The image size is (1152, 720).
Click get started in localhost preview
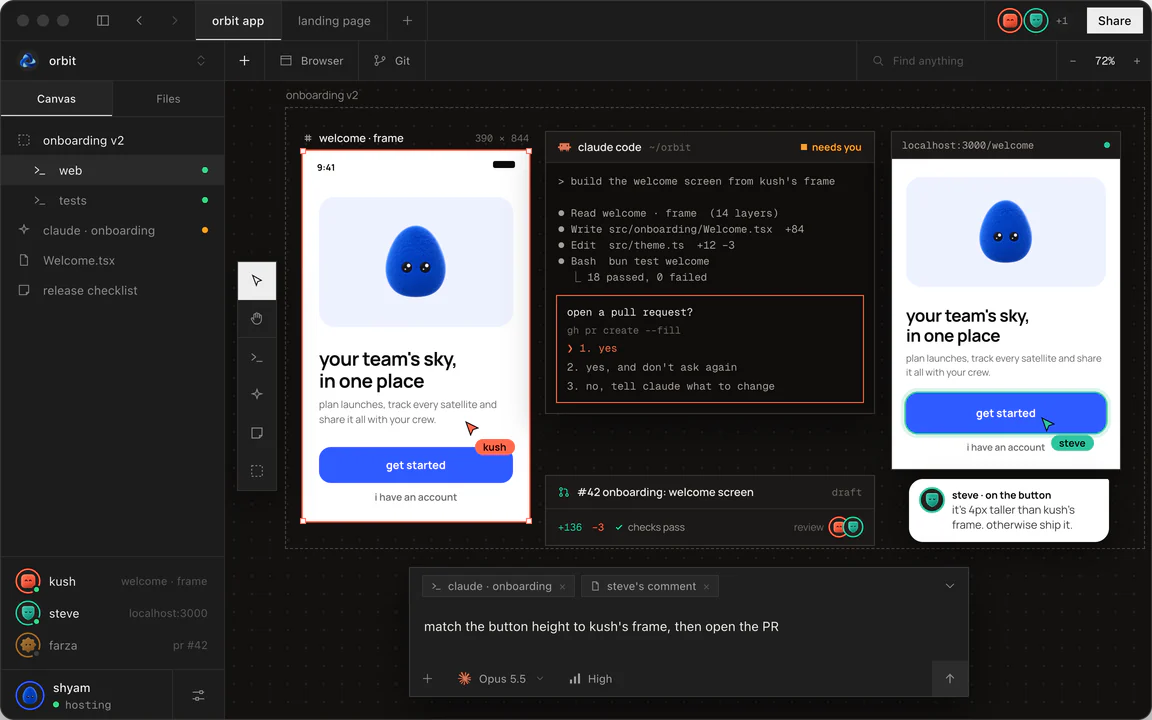[x=1006, y=413]
